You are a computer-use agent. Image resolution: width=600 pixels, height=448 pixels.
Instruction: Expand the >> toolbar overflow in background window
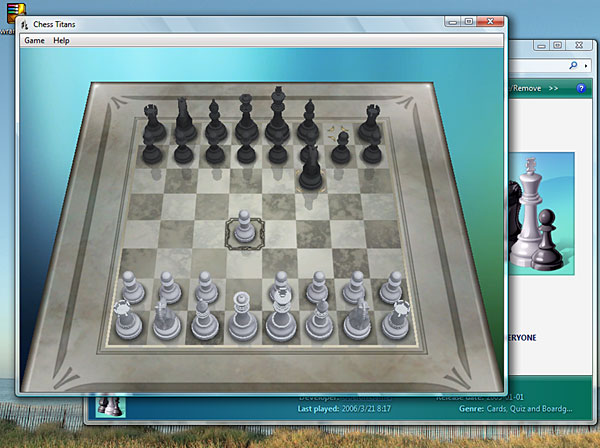[553, 88]
